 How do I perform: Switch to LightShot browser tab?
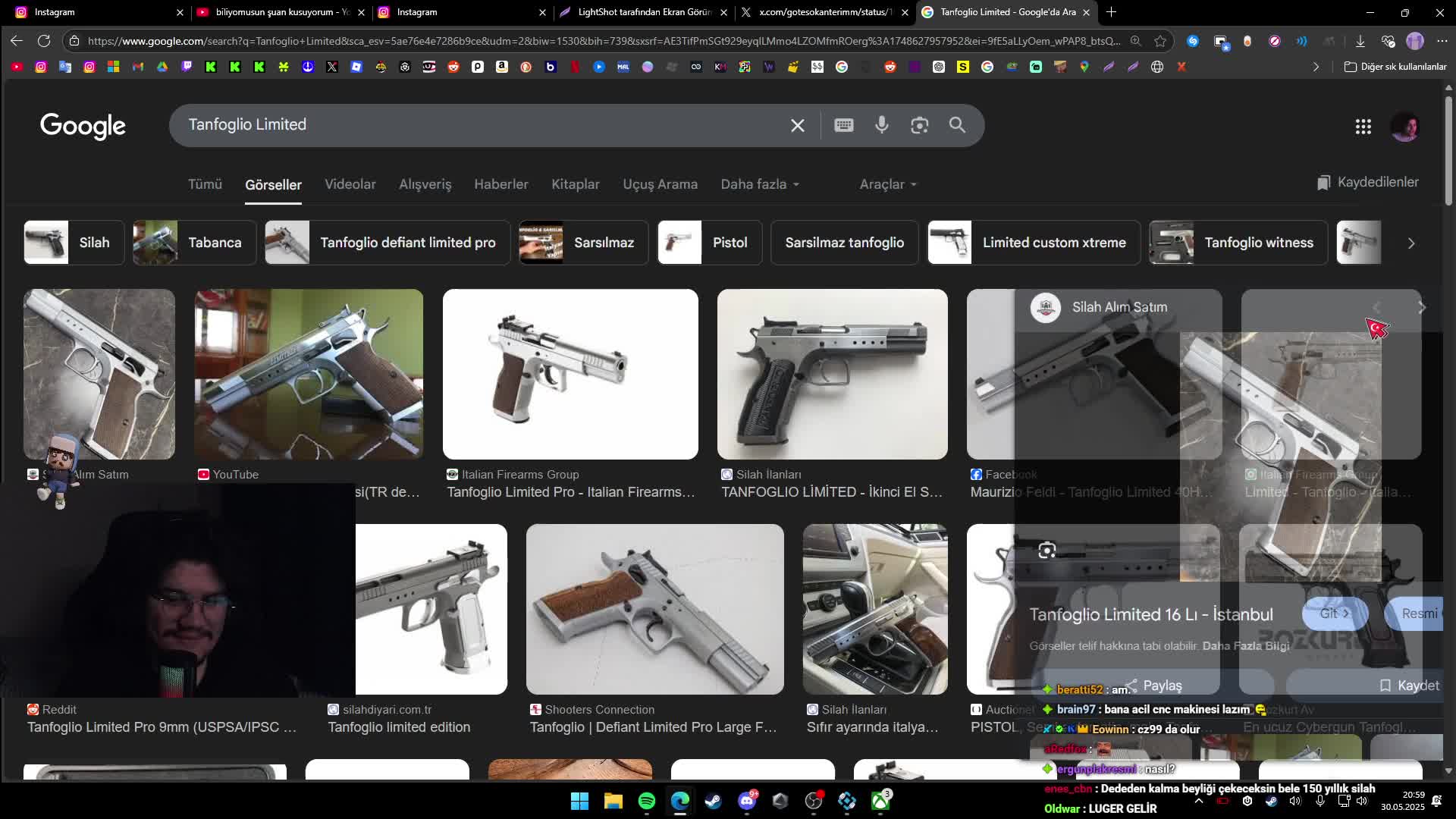pos(643,12)
